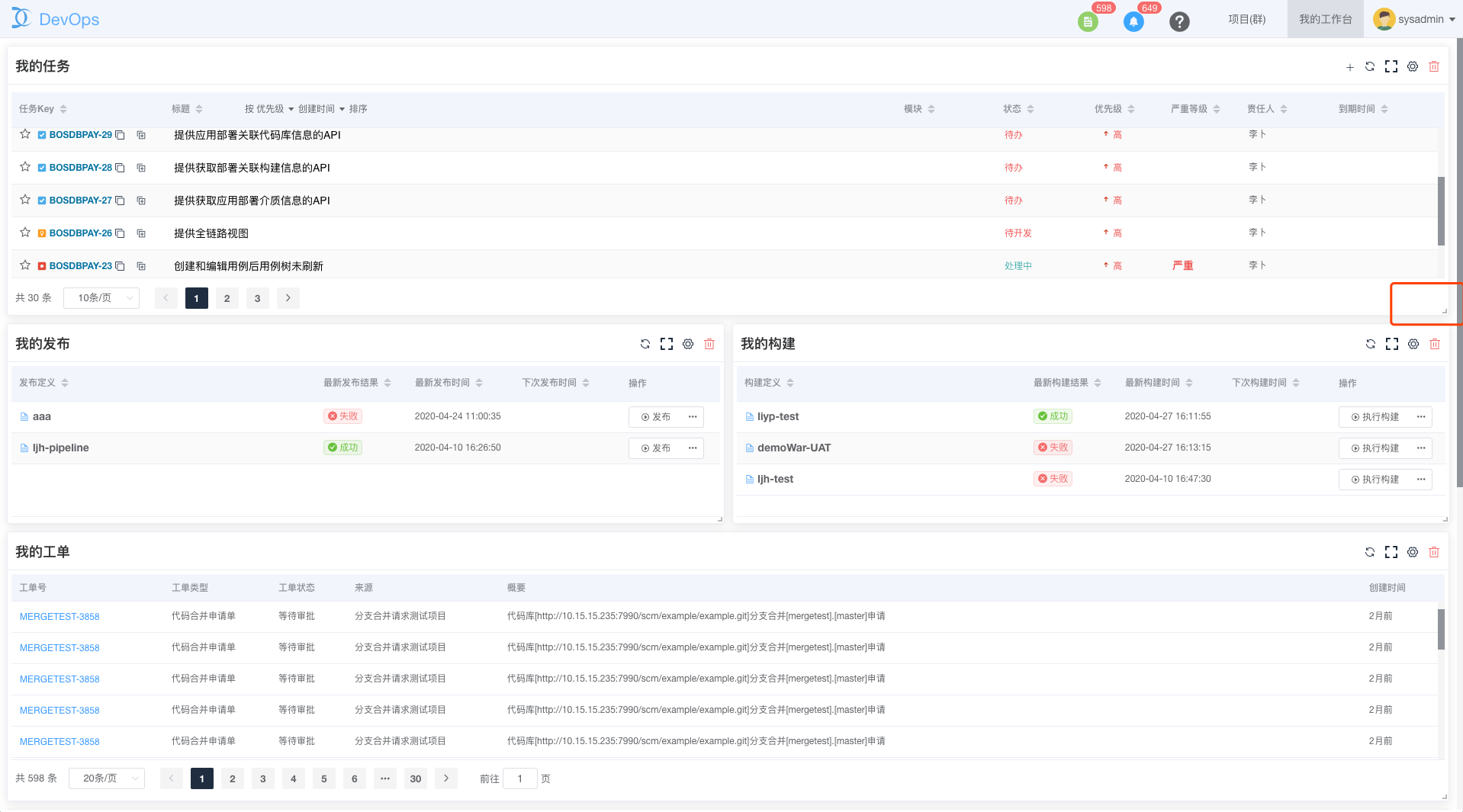This screenshot has height=812, width=1463.
Task: Open more options for aaa release
Action: pos(693,416)
